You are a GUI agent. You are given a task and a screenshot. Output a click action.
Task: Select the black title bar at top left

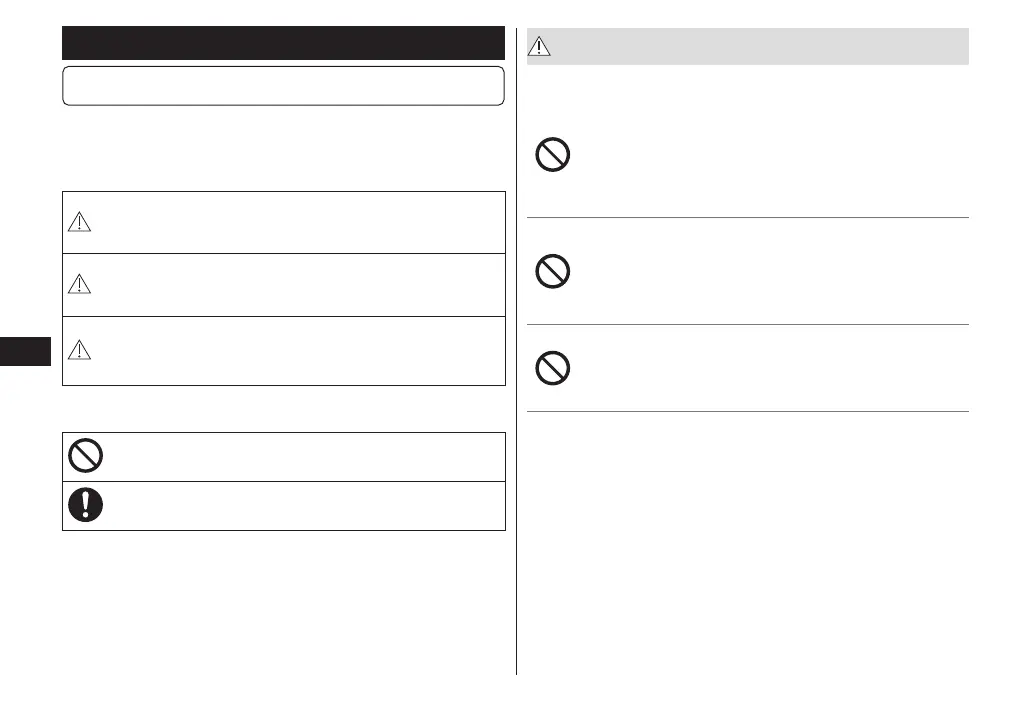coord(283,44)
